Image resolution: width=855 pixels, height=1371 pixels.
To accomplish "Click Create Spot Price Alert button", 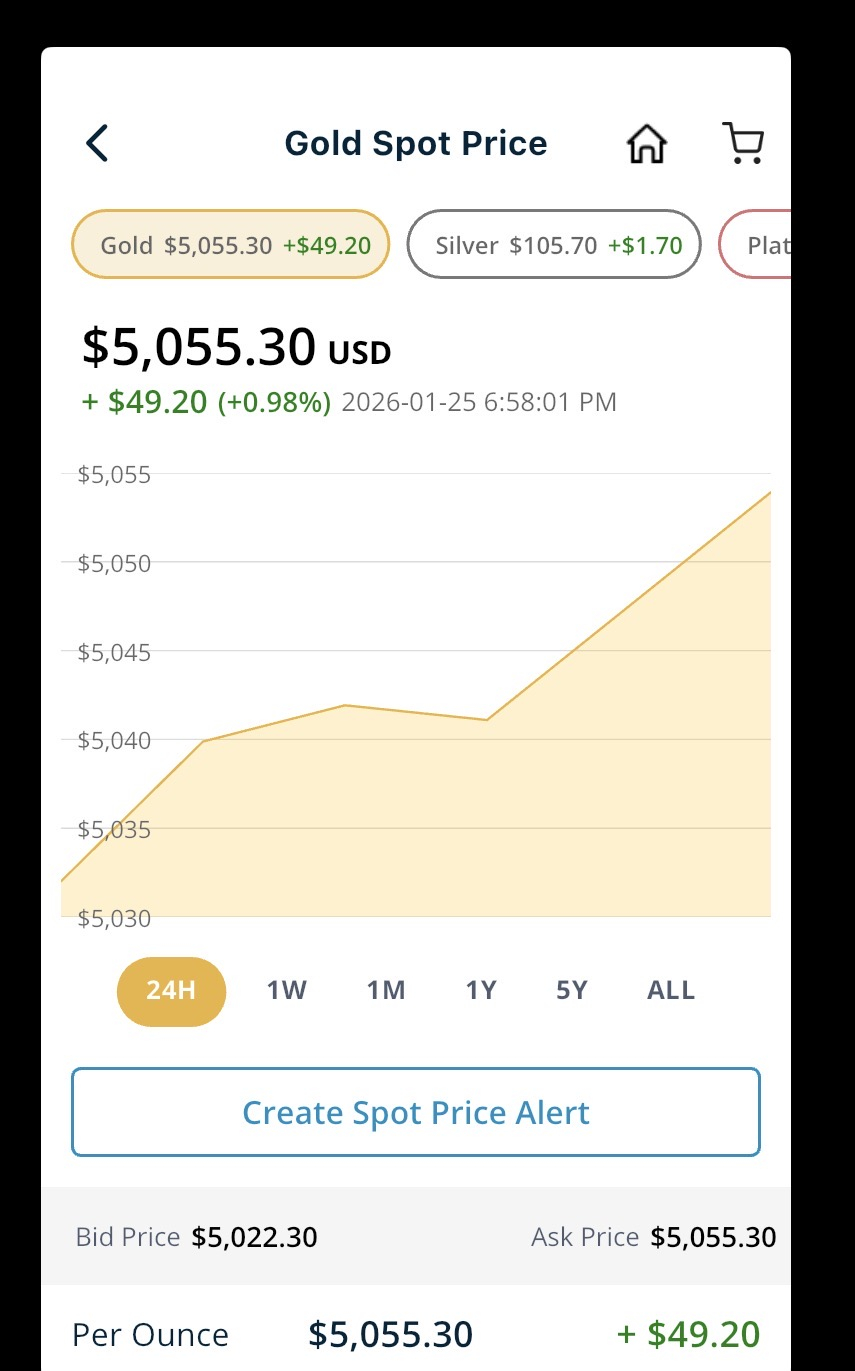I will coord(416,1112).
